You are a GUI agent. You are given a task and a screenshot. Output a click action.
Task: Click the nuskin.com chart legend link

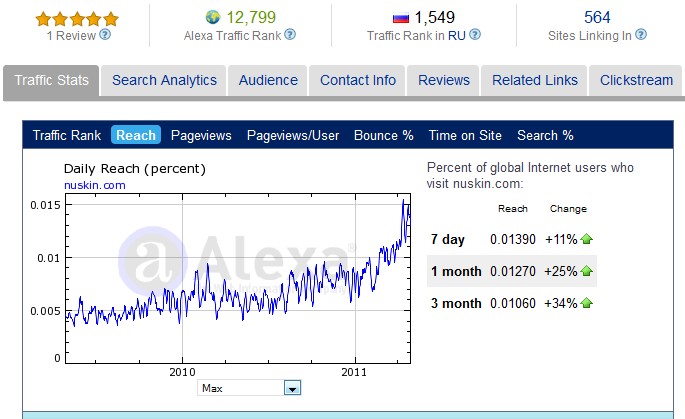pyautogui.click(x=95, y=185)
